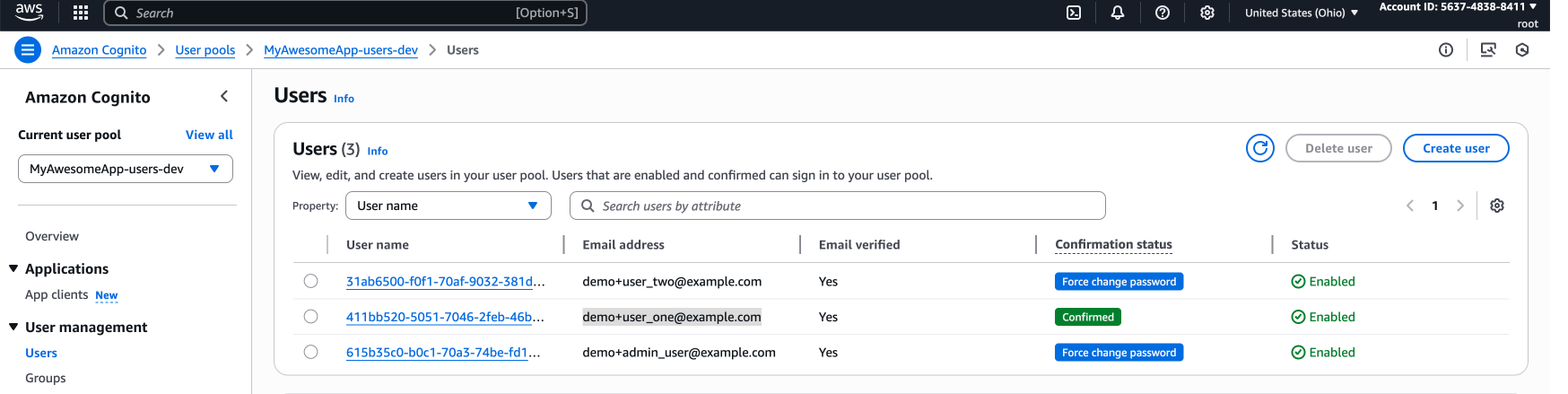Collapse the Amazon Cognito sidebar

(224, 97)
